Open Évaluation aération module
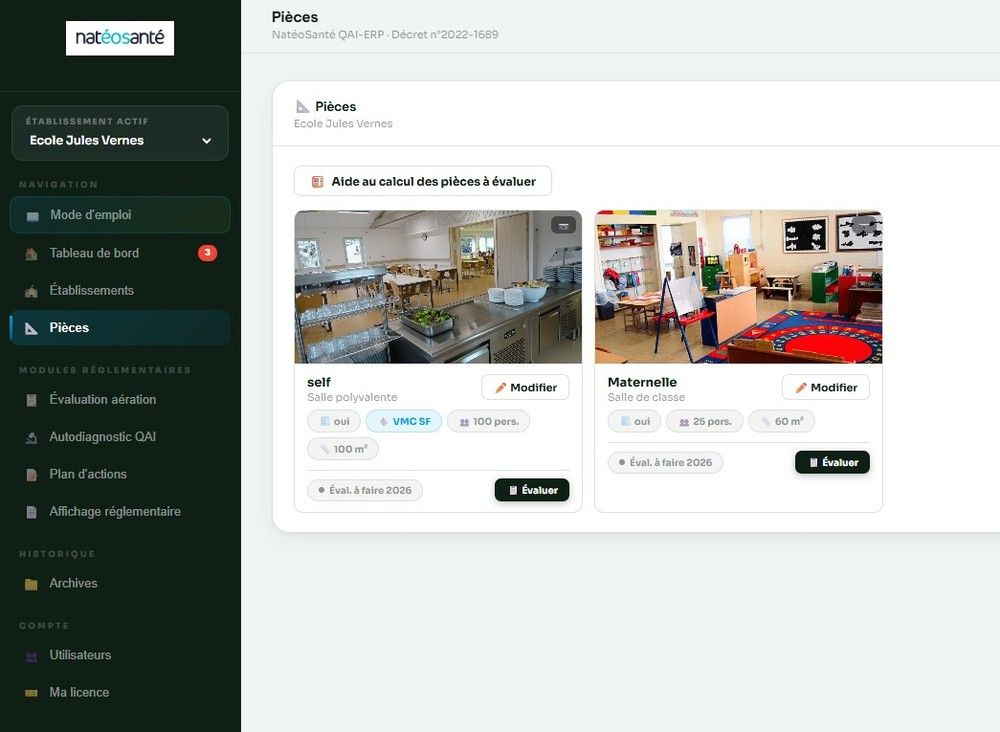The image size is (1000, 732). 120,400
